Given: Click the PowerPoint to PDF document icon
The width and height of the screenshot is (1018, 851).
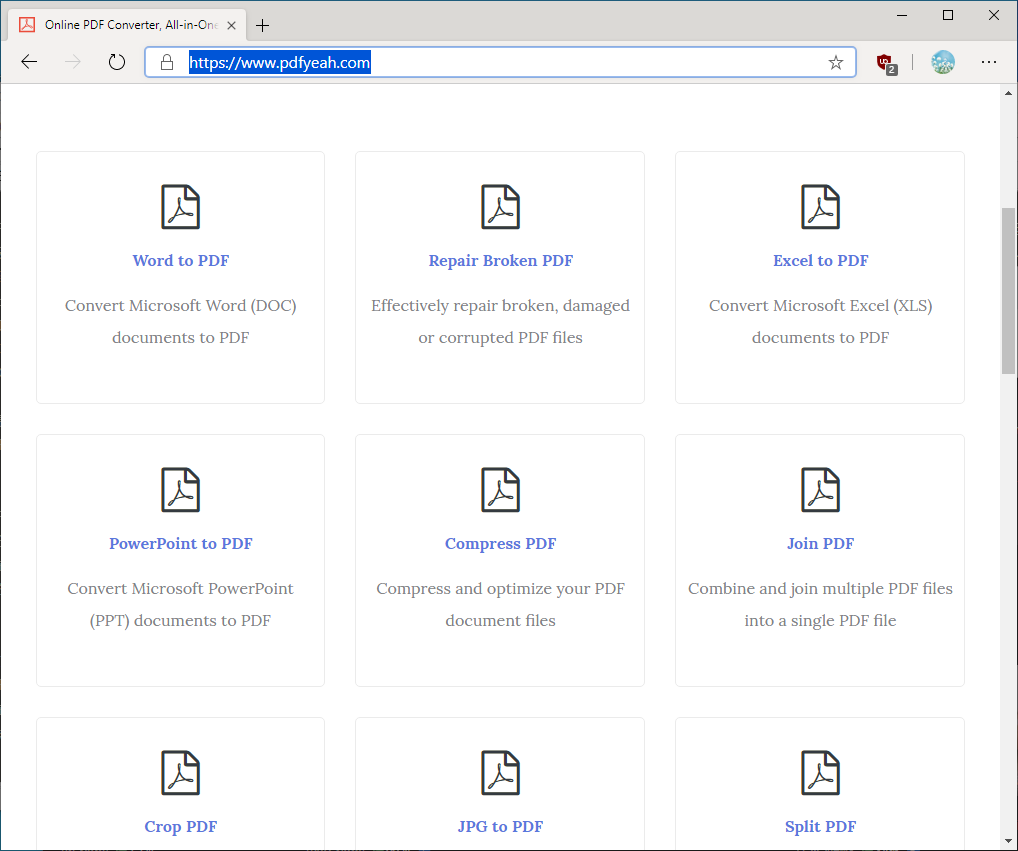Looking at the screenshot, I should click(x=180, y=490).
